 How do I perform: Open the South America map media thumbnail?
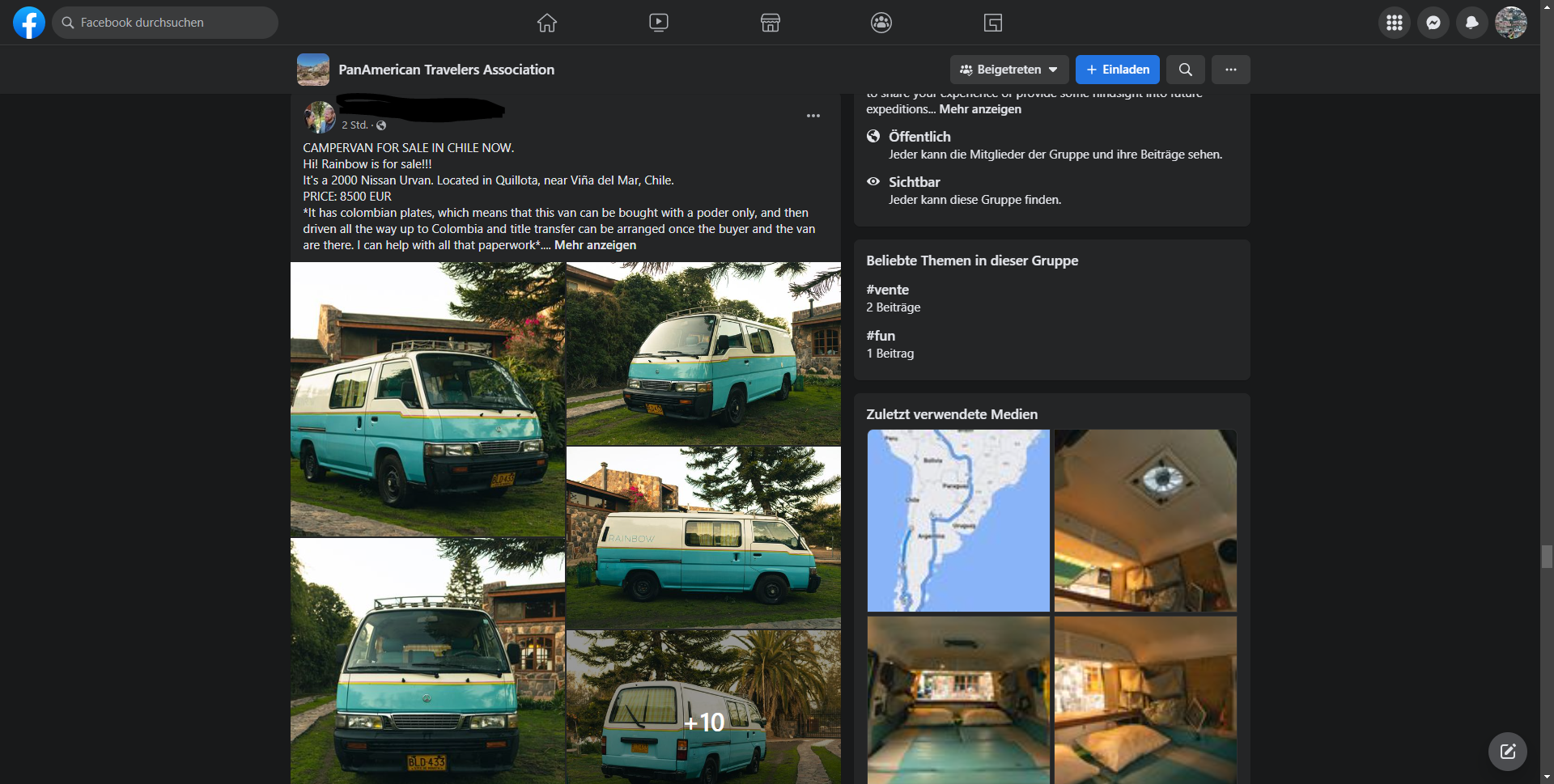(x=958, y=520)
